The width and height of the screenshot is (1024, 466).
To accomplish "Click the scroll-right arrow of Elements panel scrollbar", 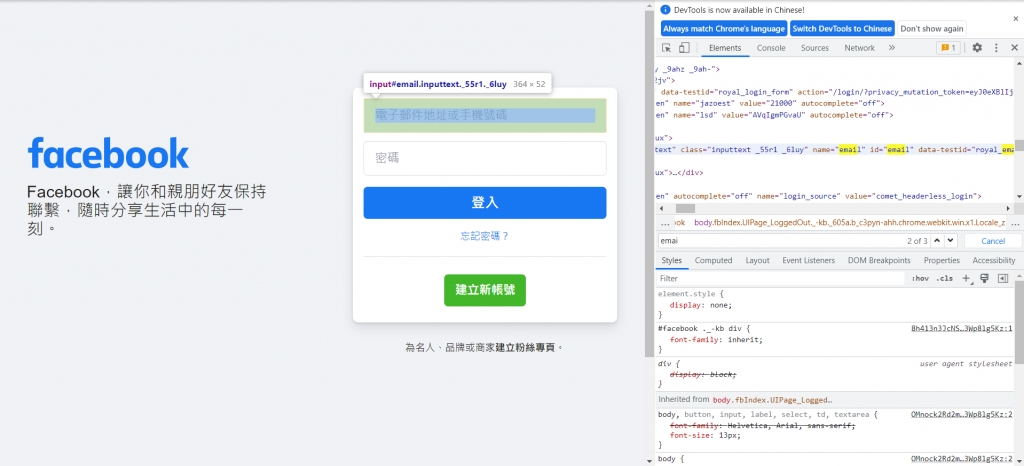I will pos(1010,208).
